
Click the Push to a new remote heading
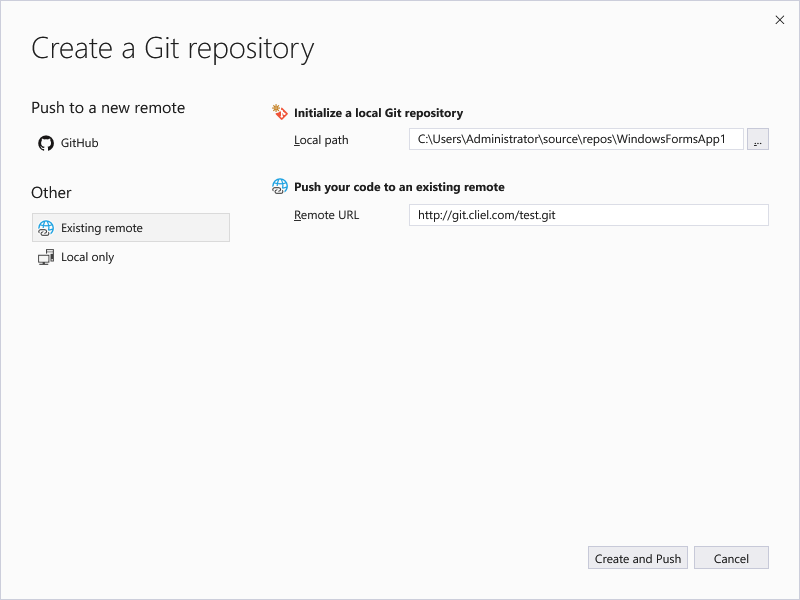coord(108,108)
